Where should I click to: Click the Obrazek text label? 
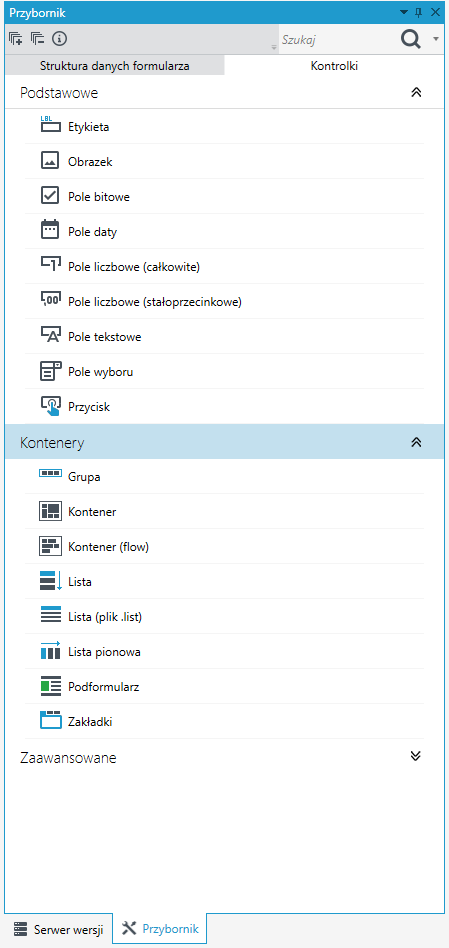(91, 162)
